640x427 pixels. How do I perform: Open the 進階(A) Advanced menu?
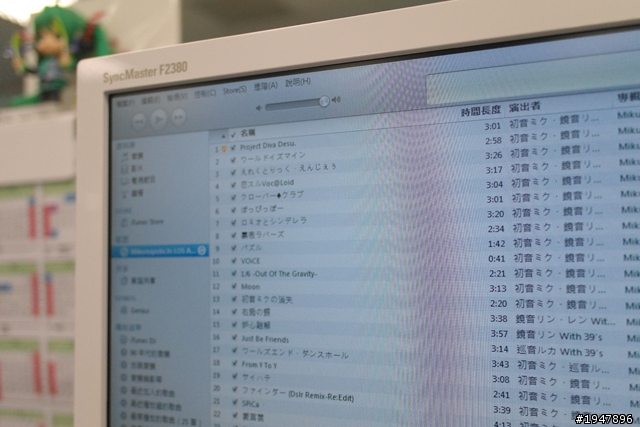click(266, 86)
